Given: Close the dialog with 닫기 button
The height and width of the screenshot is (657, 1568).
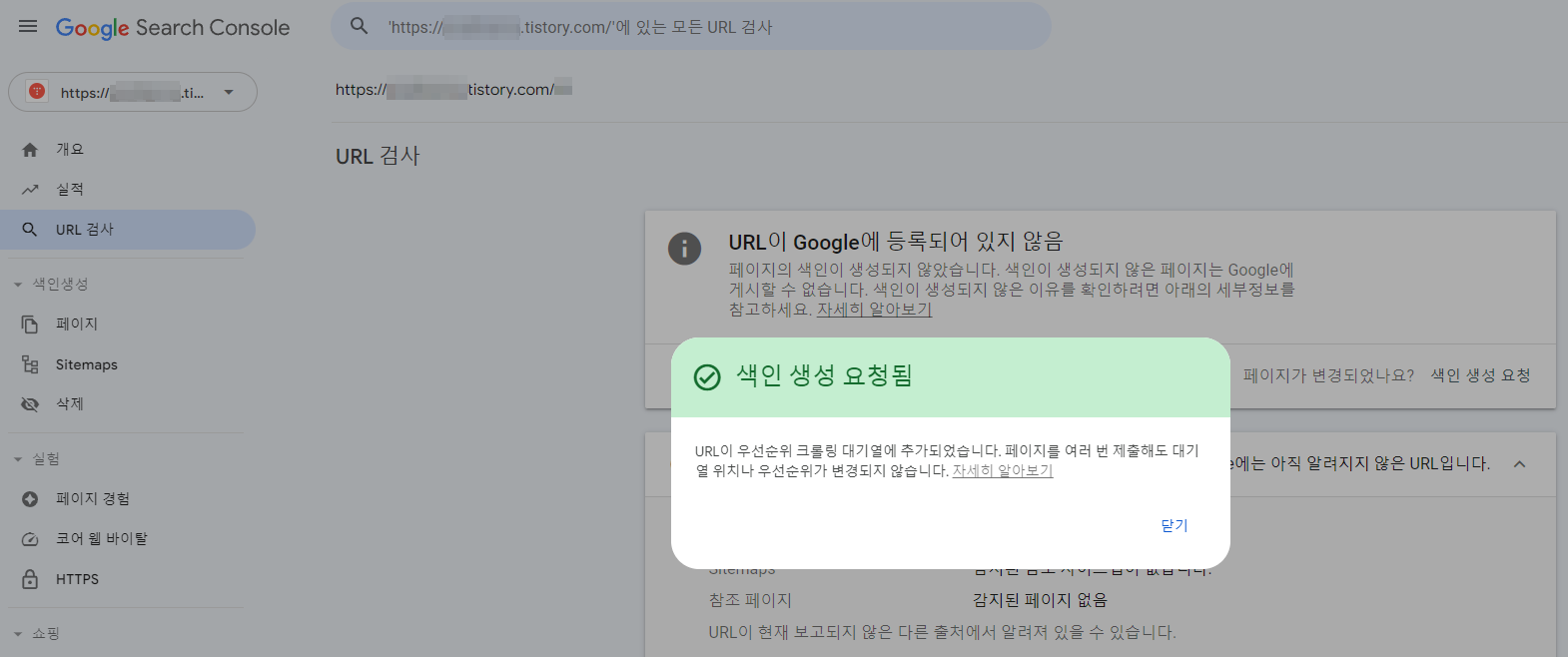Looking at the screenshot, I should pos(1175,525).
